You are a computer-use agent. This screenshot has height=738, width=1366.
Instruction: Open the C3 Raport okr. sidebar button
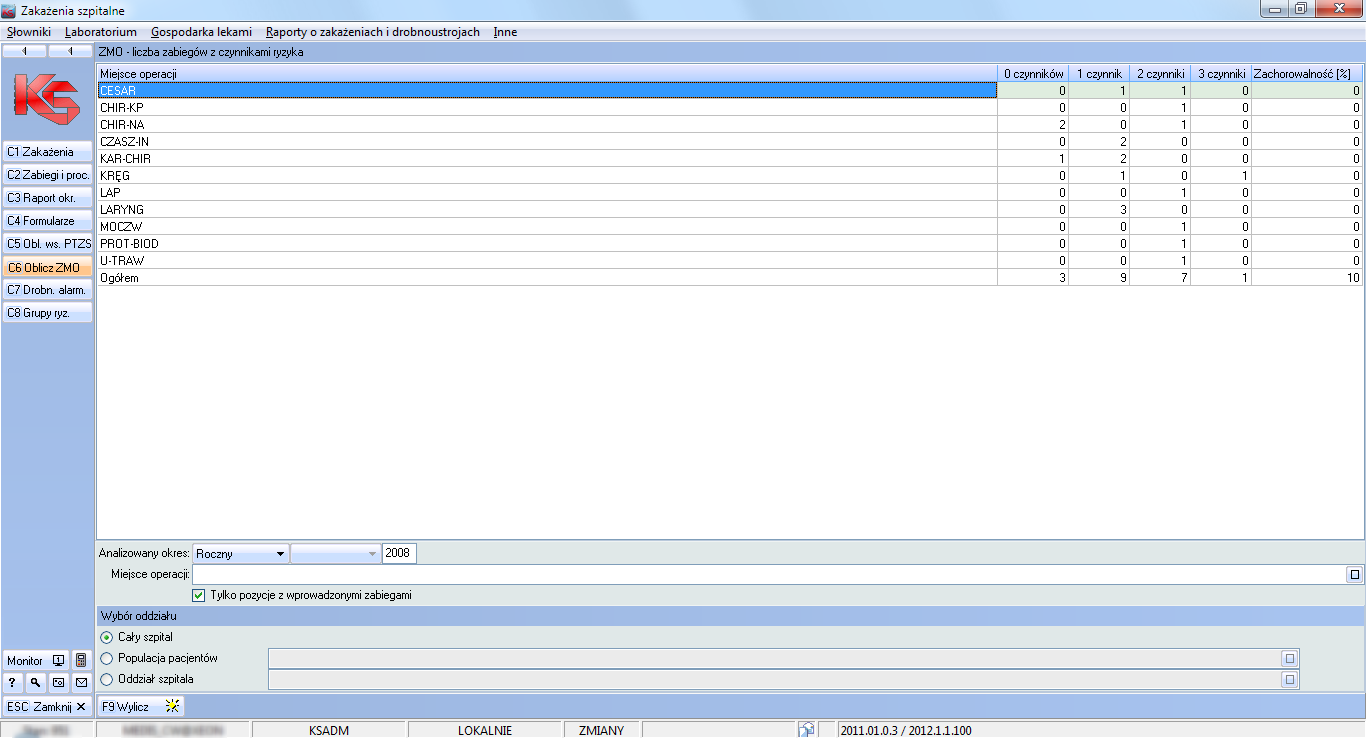47,198
